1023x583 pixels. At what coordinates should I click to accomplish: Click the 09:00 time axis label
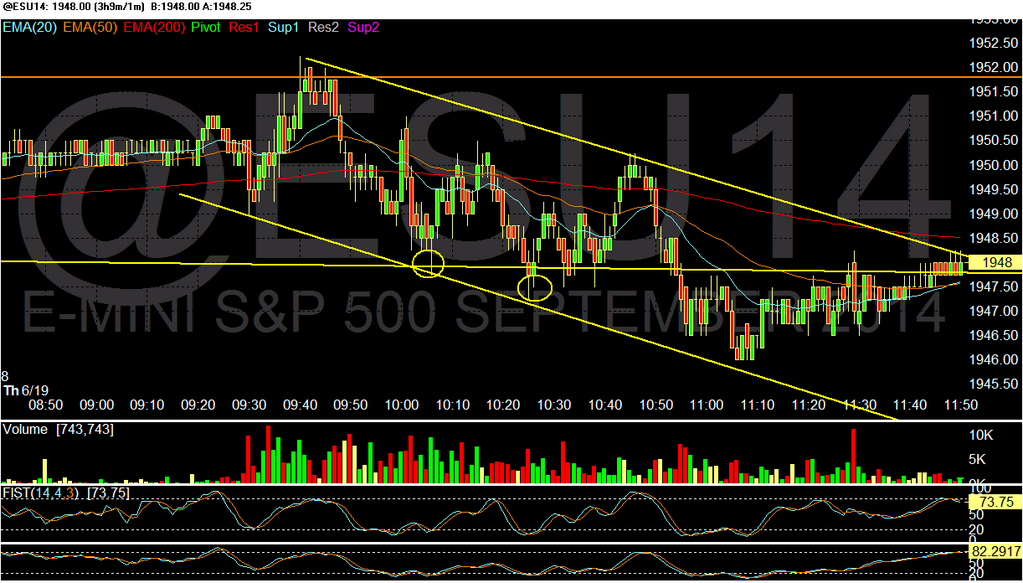97,405
